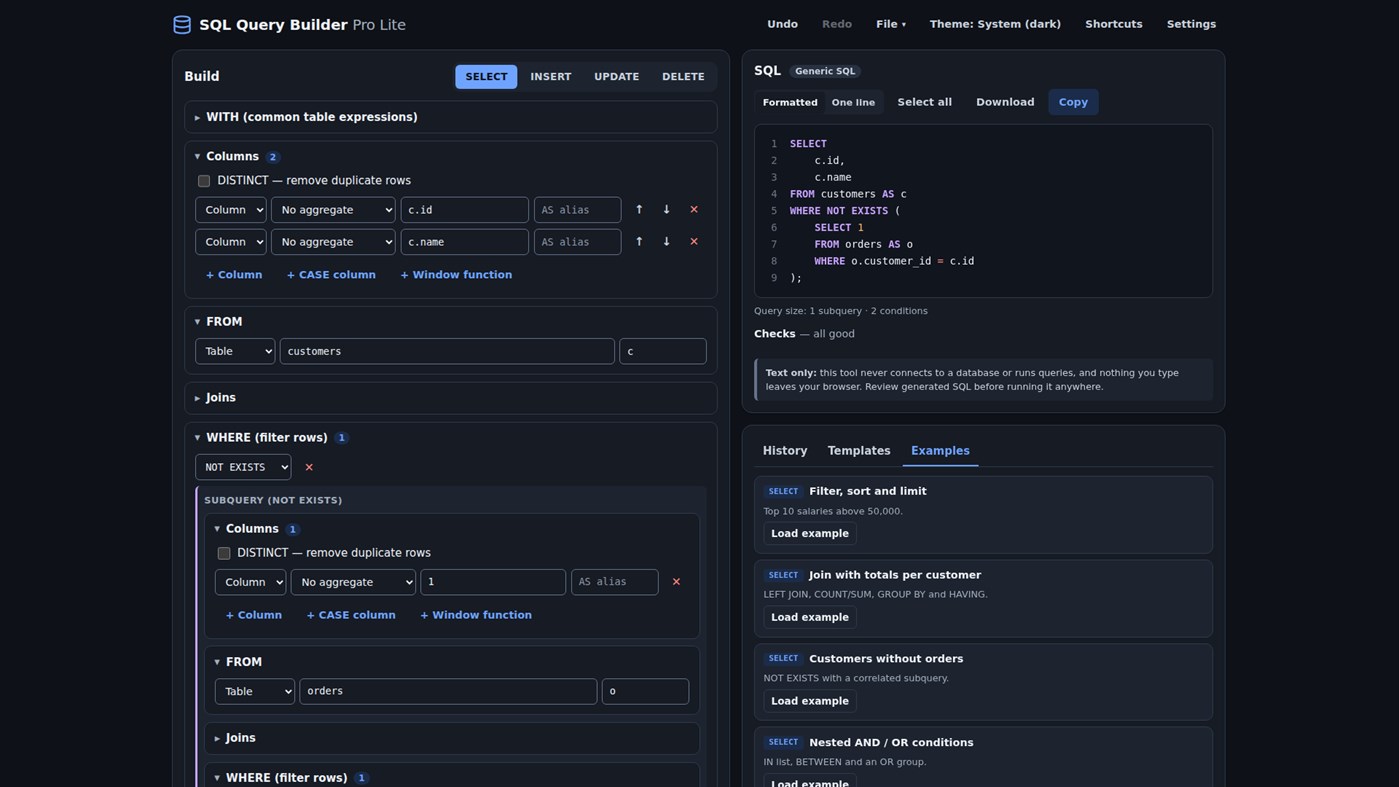Switch to the UPDATE query type
The image size is (1399, 787).
coord(616,77)
